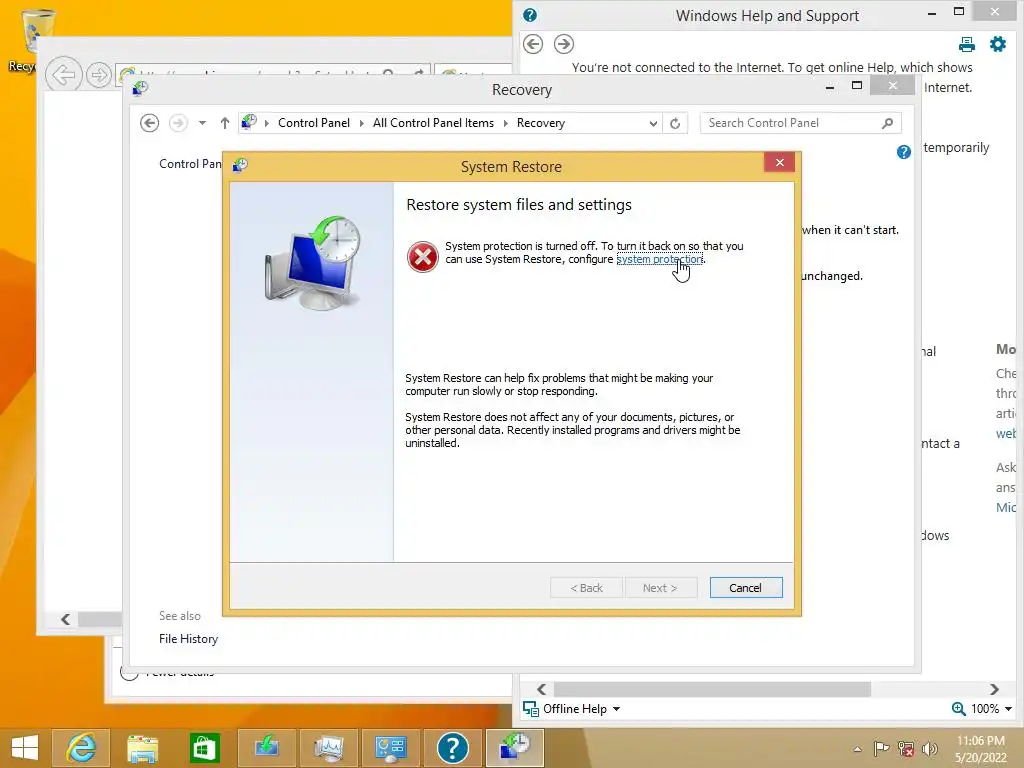
Task: Open File History under See also
Action: tap(188, 639)
